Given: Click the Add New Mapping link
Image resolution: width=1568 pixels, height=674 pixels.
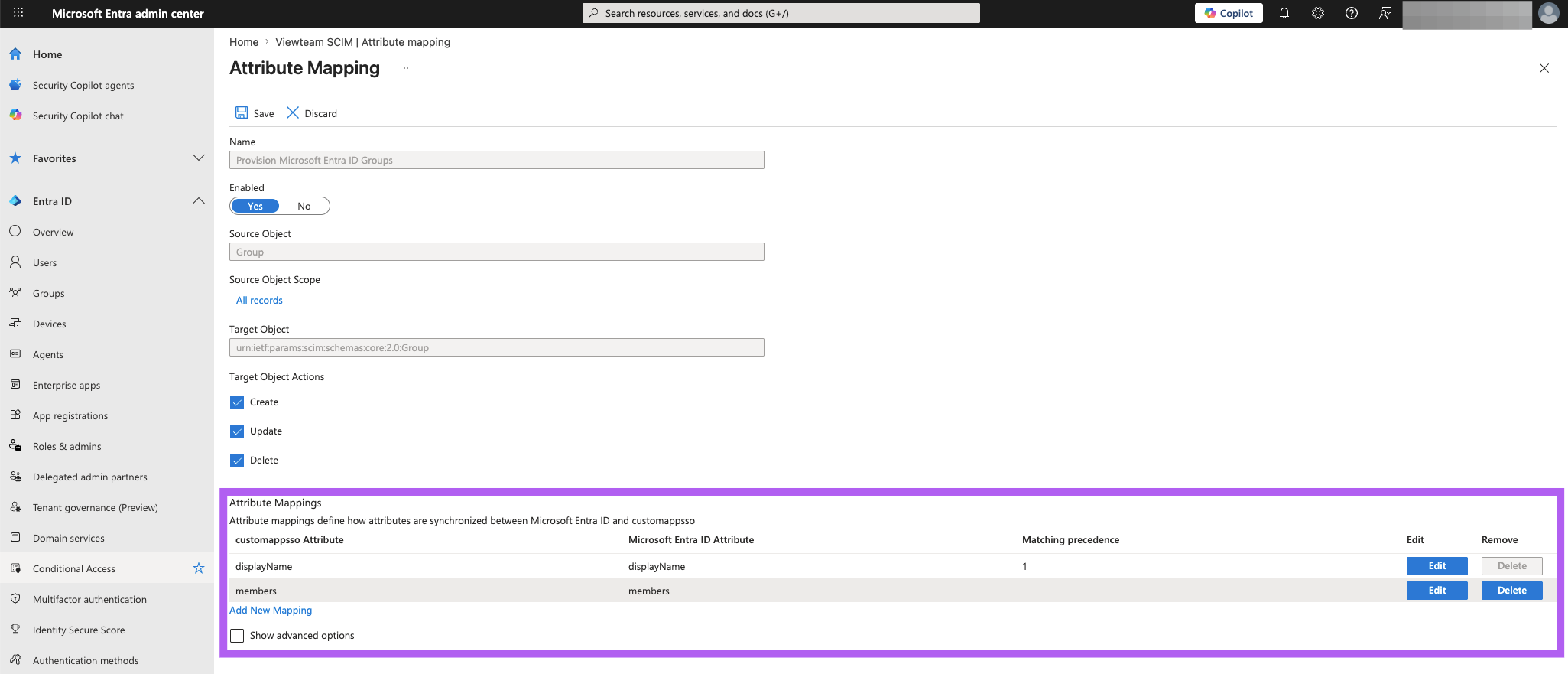Looking at the screenshot, I should 271,611.
